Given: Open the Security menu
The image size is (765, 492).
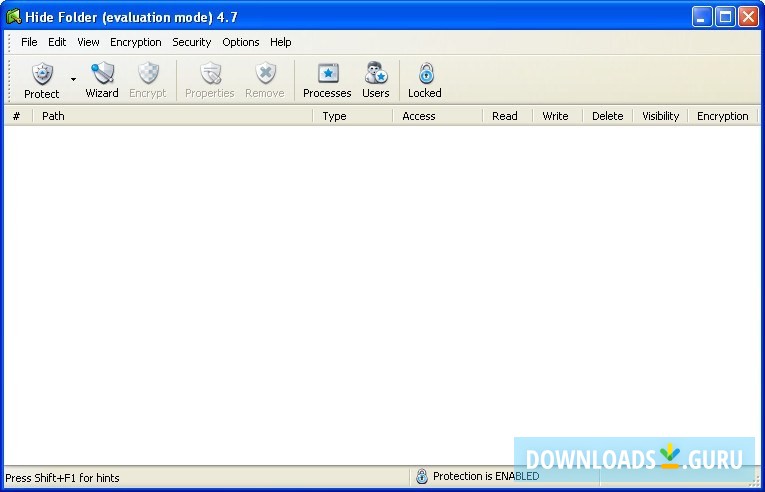Looking at the screenshot, I should pos(192,42).
